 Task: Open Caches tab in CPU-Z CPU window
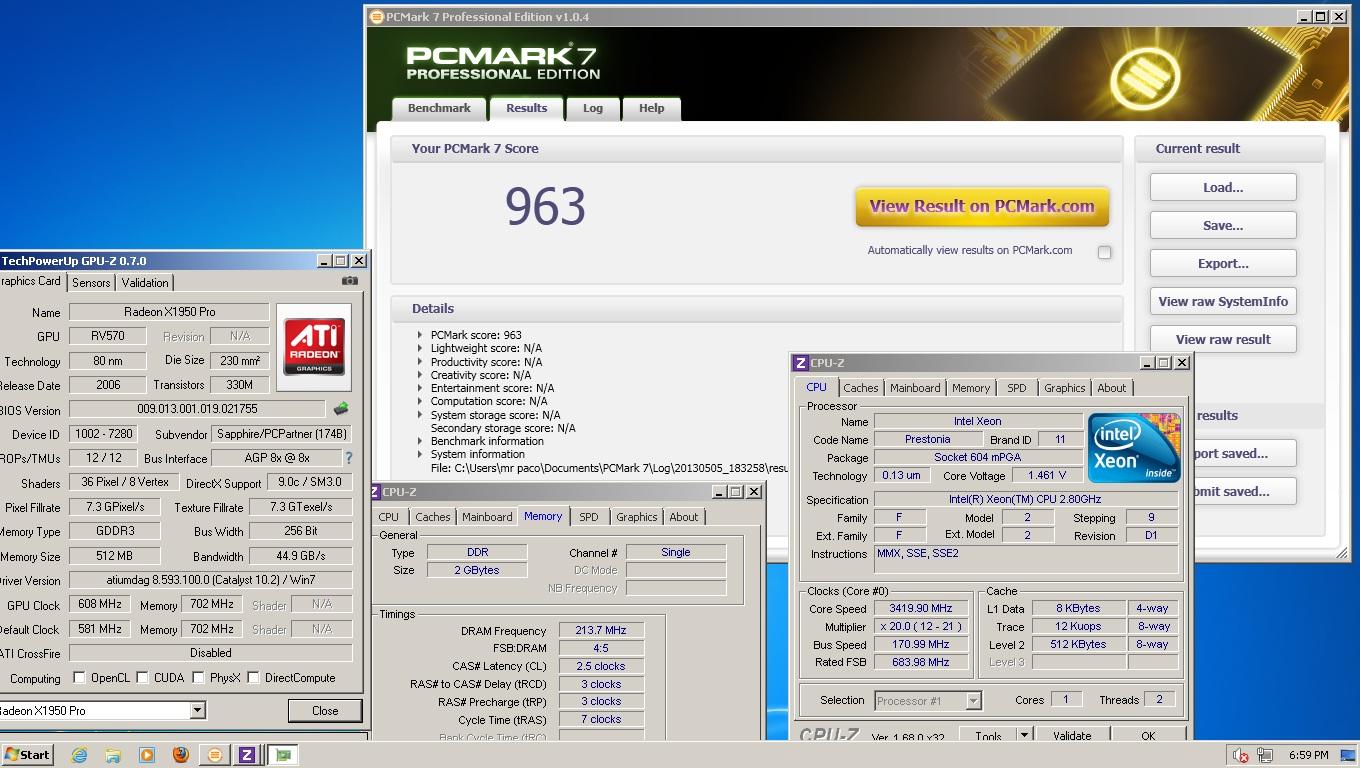[x=860, y=388]
